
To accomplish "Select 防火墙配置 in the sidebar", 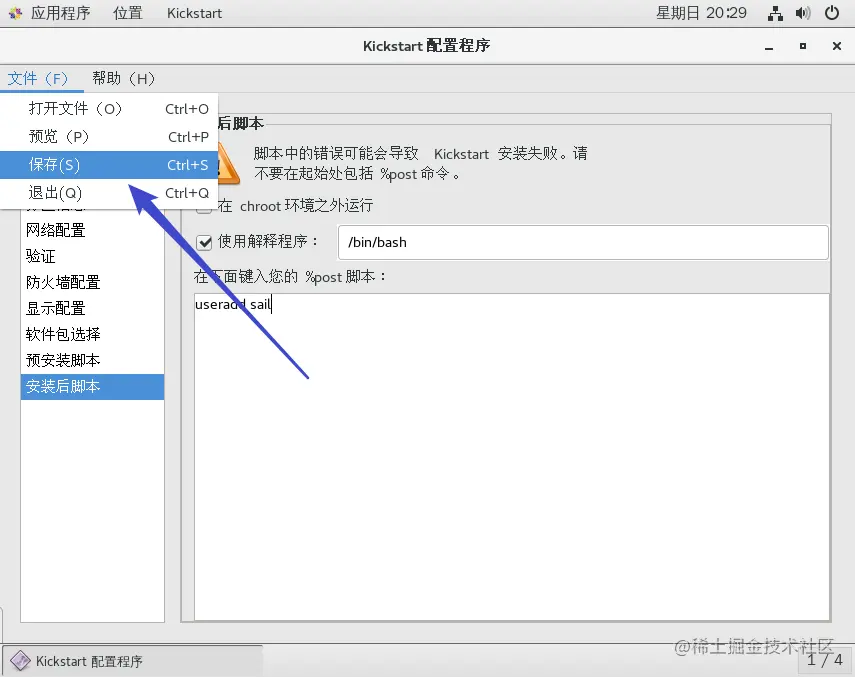I will 92,282.
